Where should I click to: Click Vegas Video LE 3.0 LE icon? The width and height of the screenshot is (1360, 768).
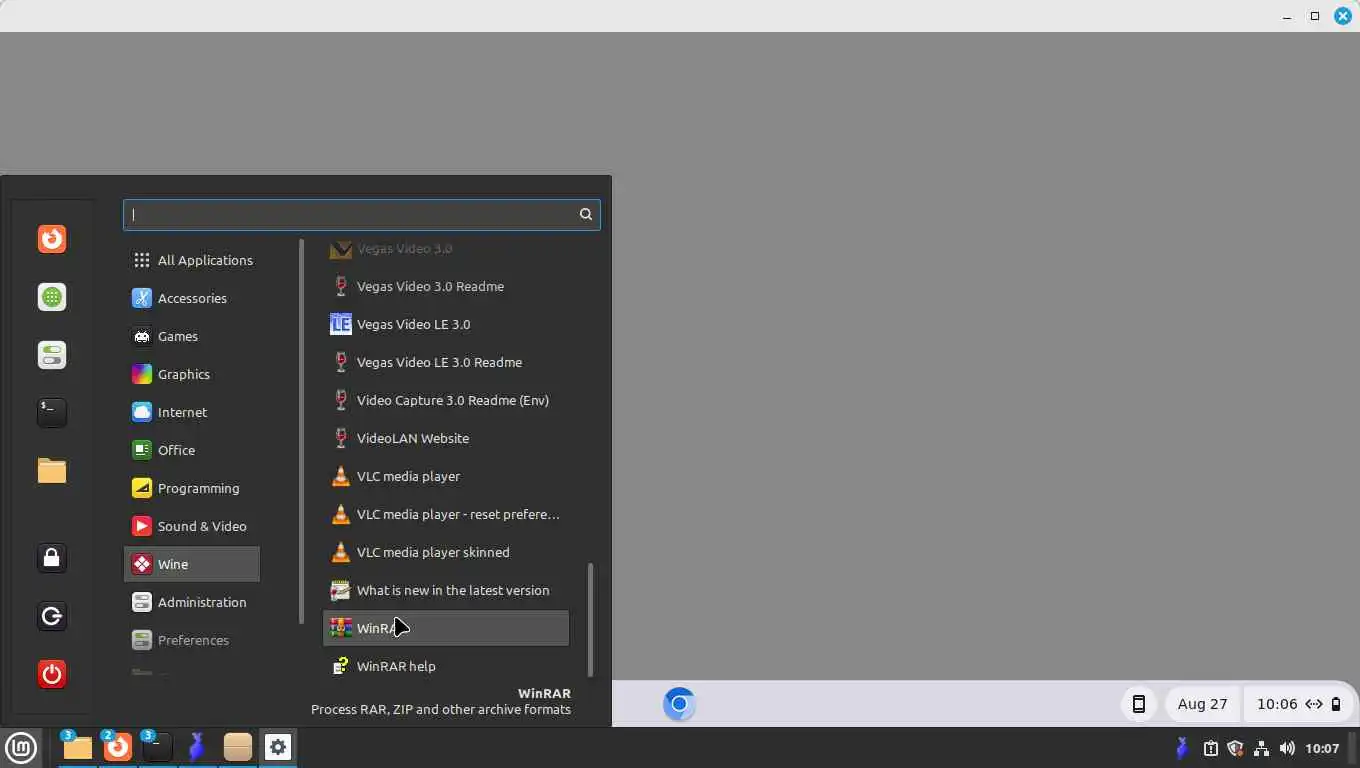coord(341,324)
